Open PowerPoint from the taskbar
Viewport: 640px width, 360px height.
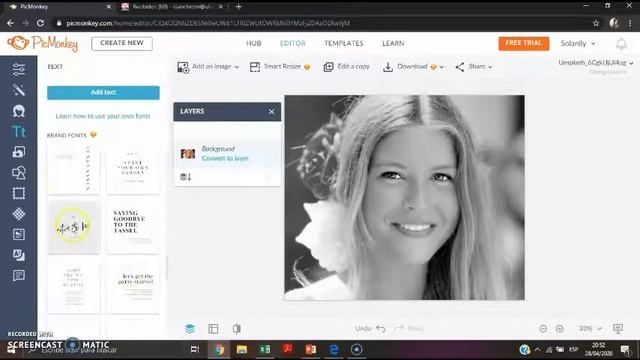pos(311,349)
